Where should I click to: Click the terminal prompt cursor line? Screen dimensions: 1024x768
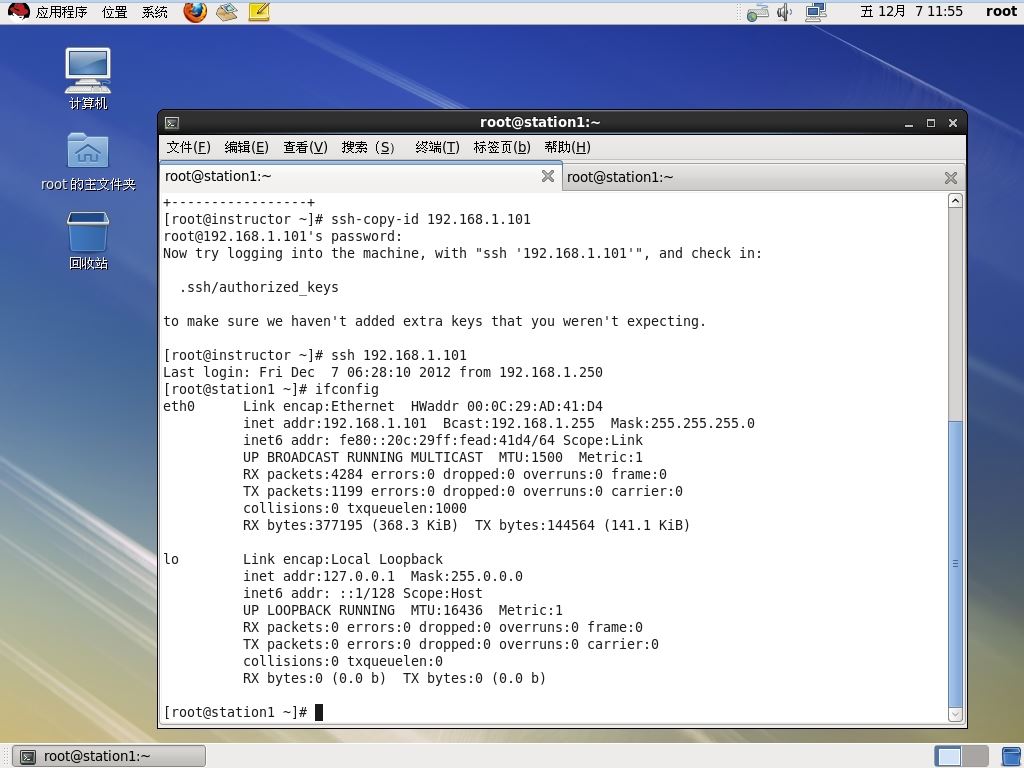pyautogui.click(x=243, y=712)
